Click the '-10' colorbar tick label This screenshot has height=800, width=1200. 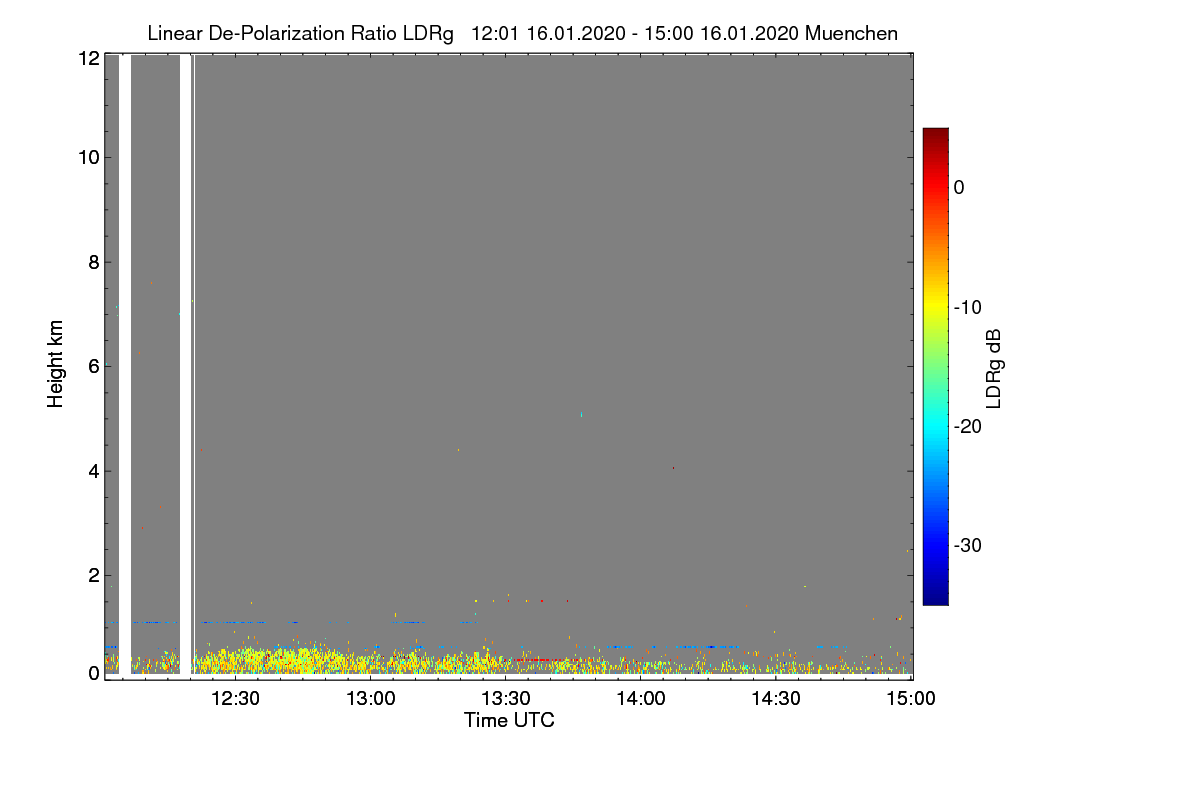(967, 307)
